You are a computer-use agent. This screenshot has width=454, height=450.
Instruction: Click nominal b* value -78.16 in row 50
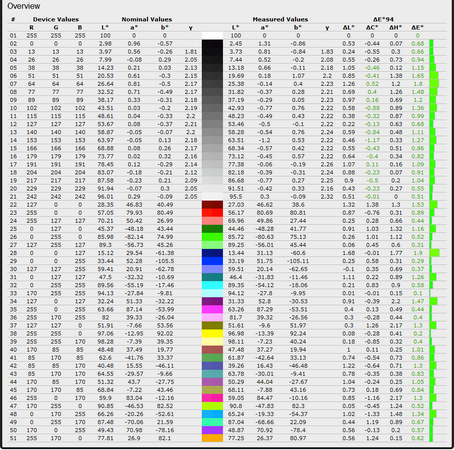coord(165,430)
